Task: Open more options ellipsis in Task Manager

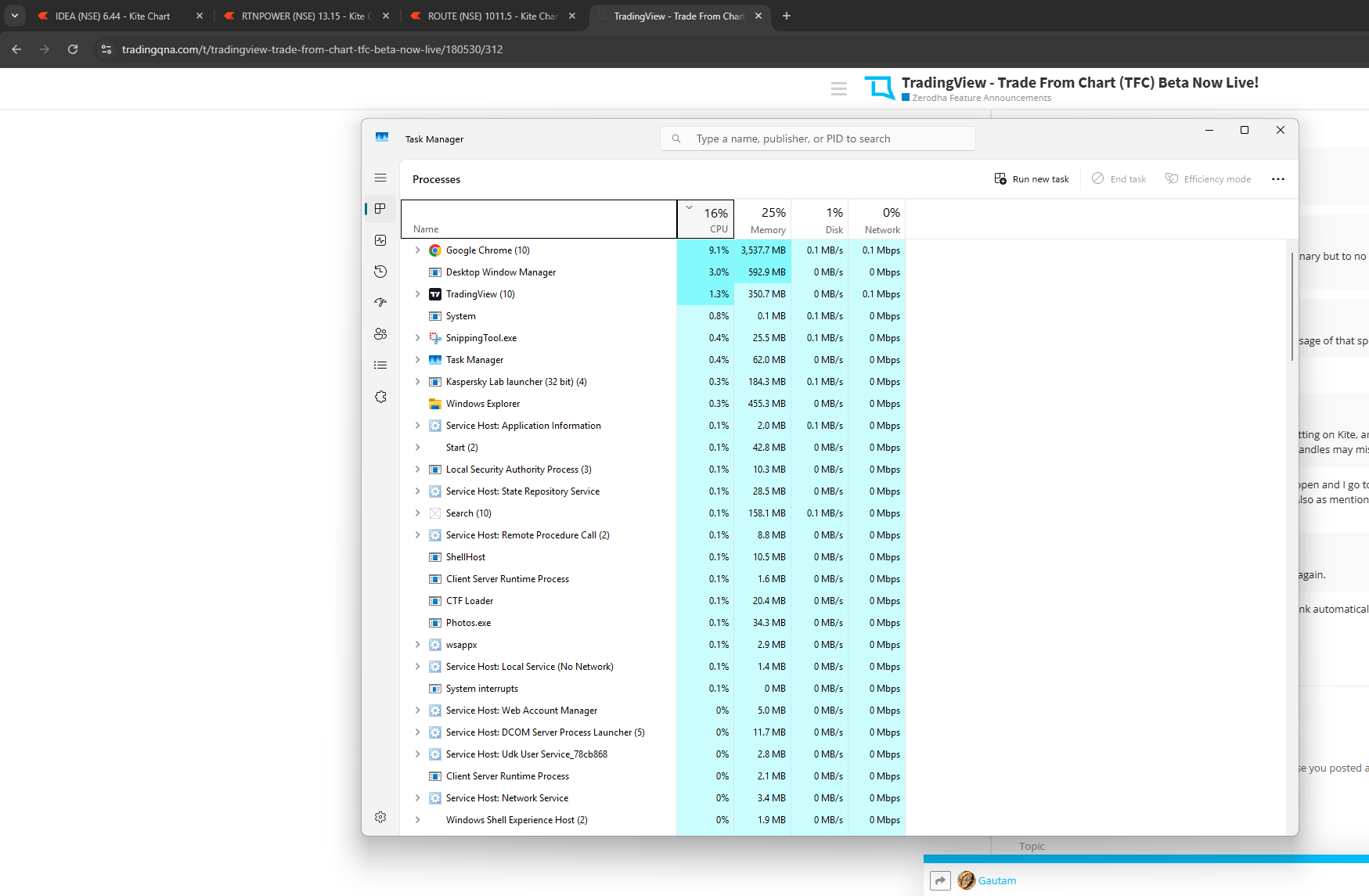Action: (x=1278, y=179)
